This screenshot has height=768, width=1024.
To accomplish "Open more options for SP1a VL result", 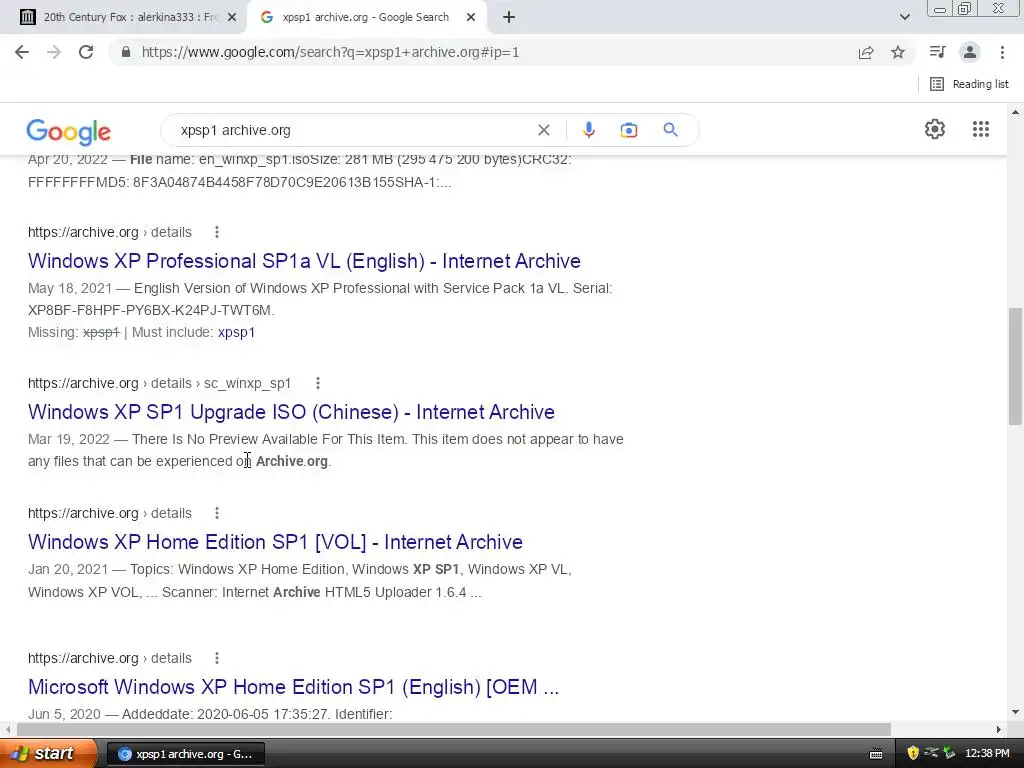I will point(217,232).
